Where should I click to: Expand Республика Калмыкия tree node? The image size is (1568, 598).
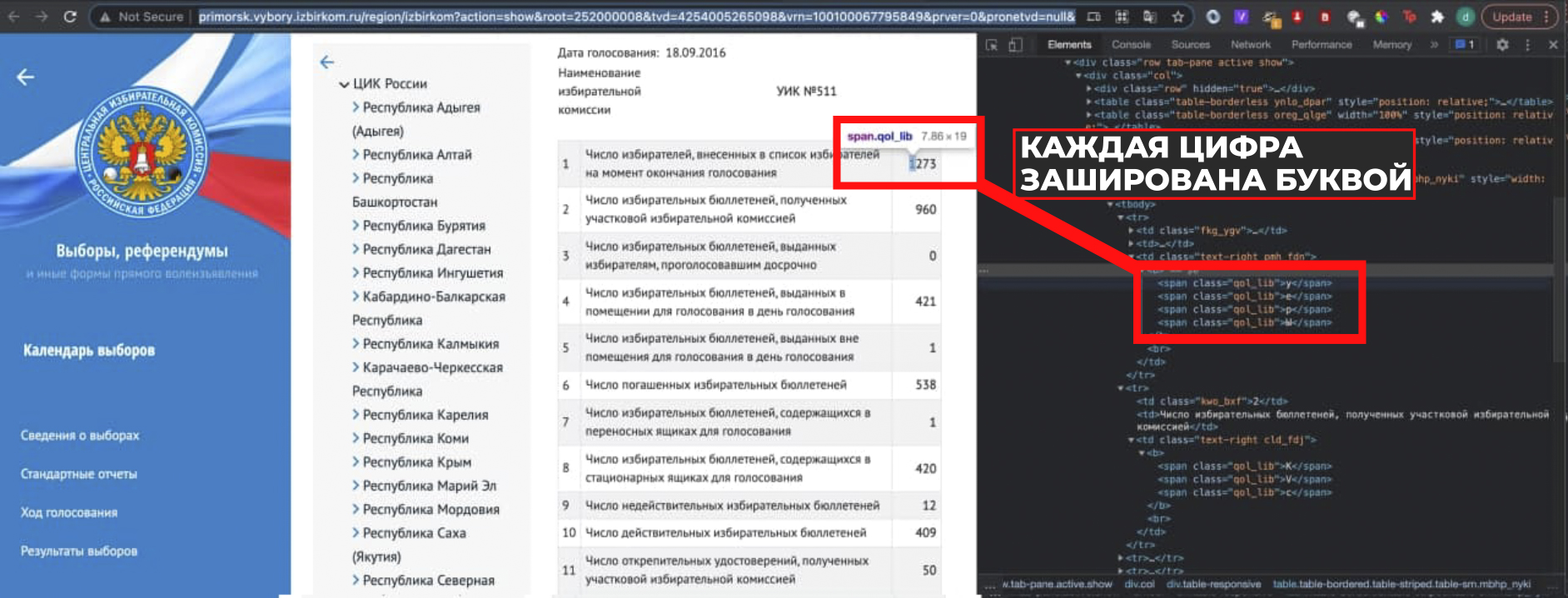click(356, 344)
